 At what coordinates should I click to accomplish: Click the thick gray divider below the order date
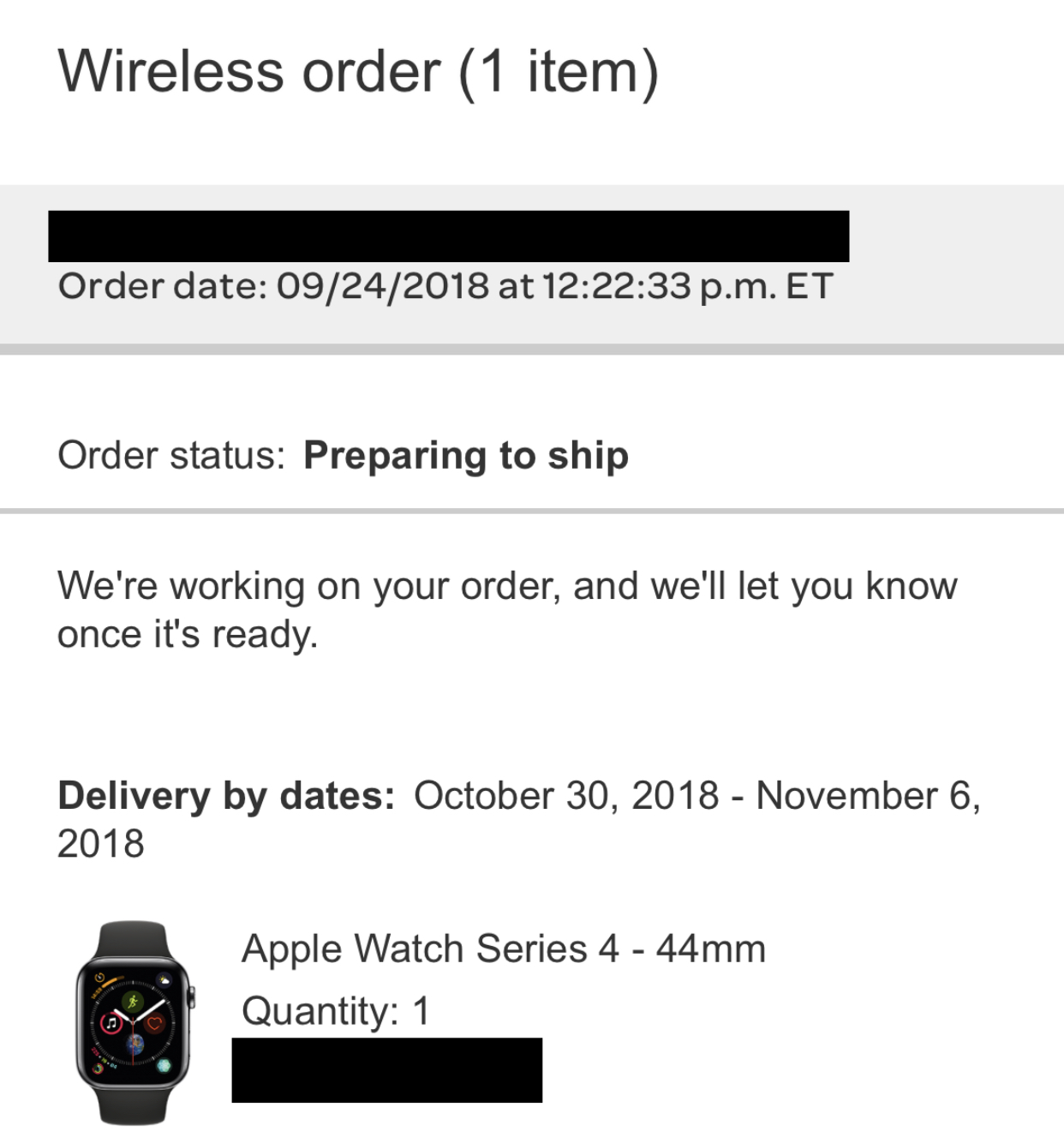tap(532, 349)
